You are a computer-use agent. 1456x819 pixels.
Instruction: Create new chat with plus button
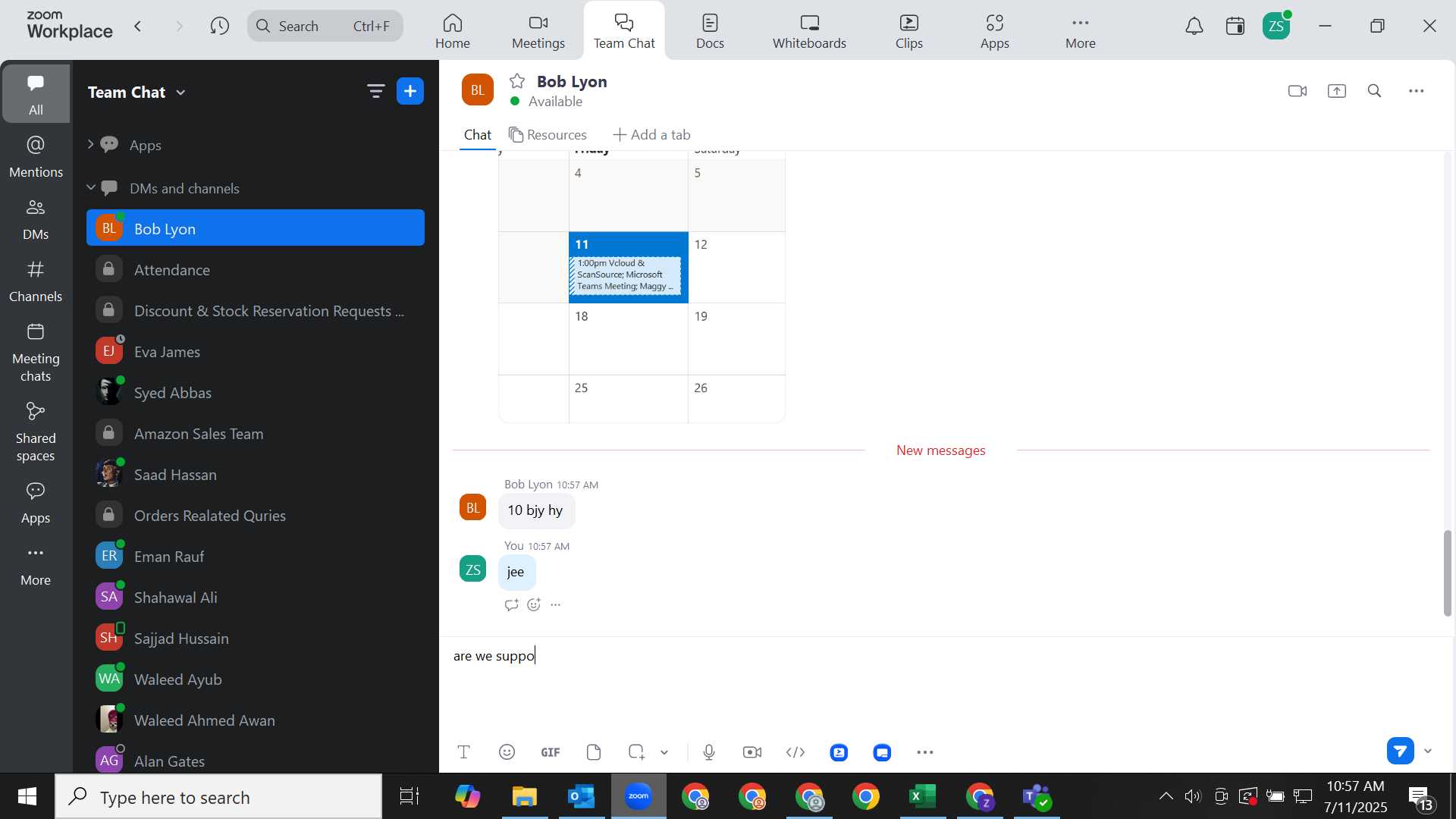tap(410, 92)
